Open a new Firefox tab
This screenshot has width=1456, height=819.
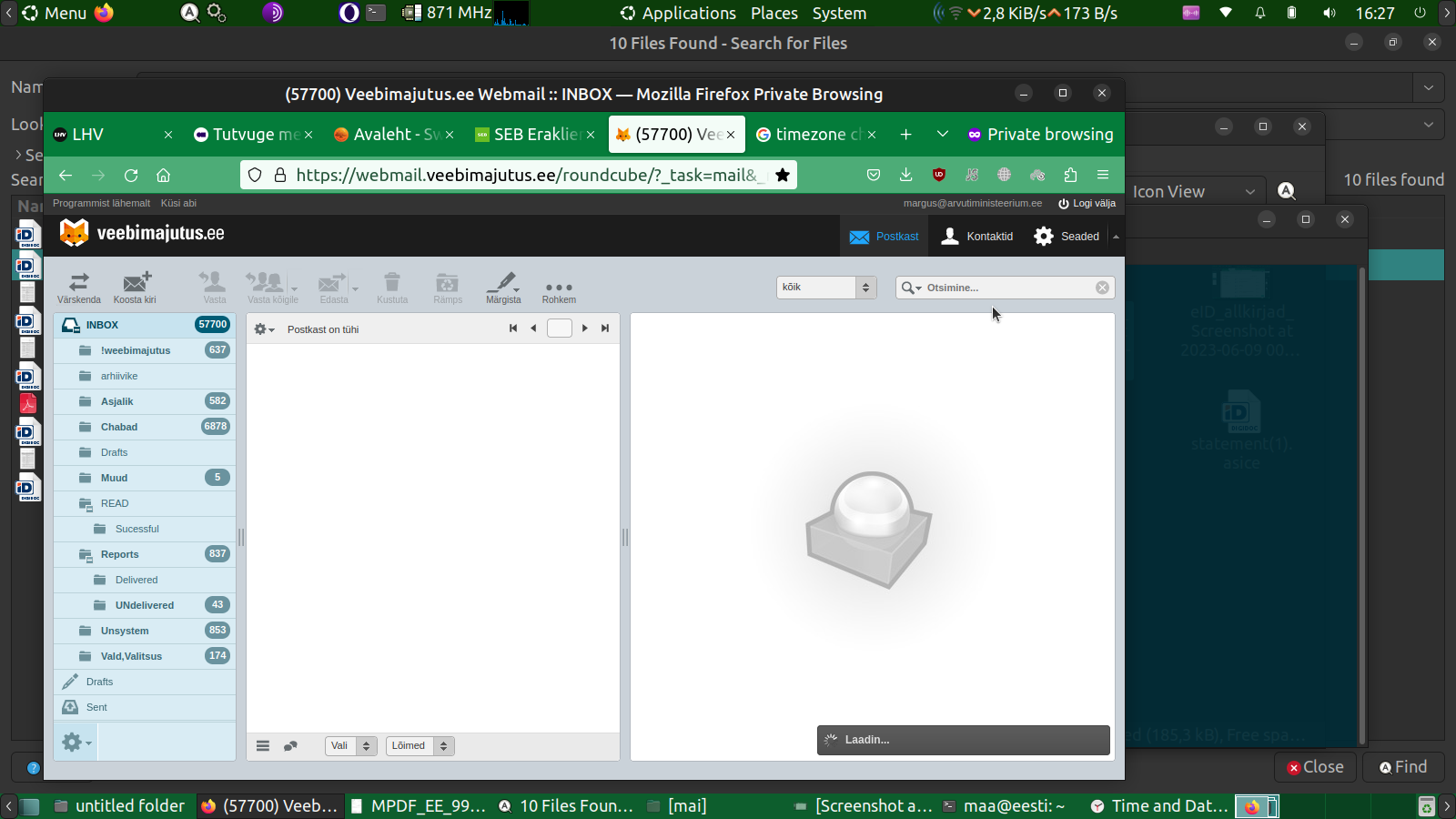pyautogui.click(x=906, y=134)
